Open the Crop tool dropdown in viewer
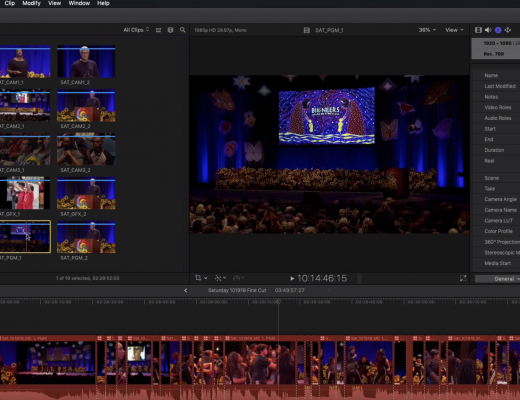 (201, 278)
